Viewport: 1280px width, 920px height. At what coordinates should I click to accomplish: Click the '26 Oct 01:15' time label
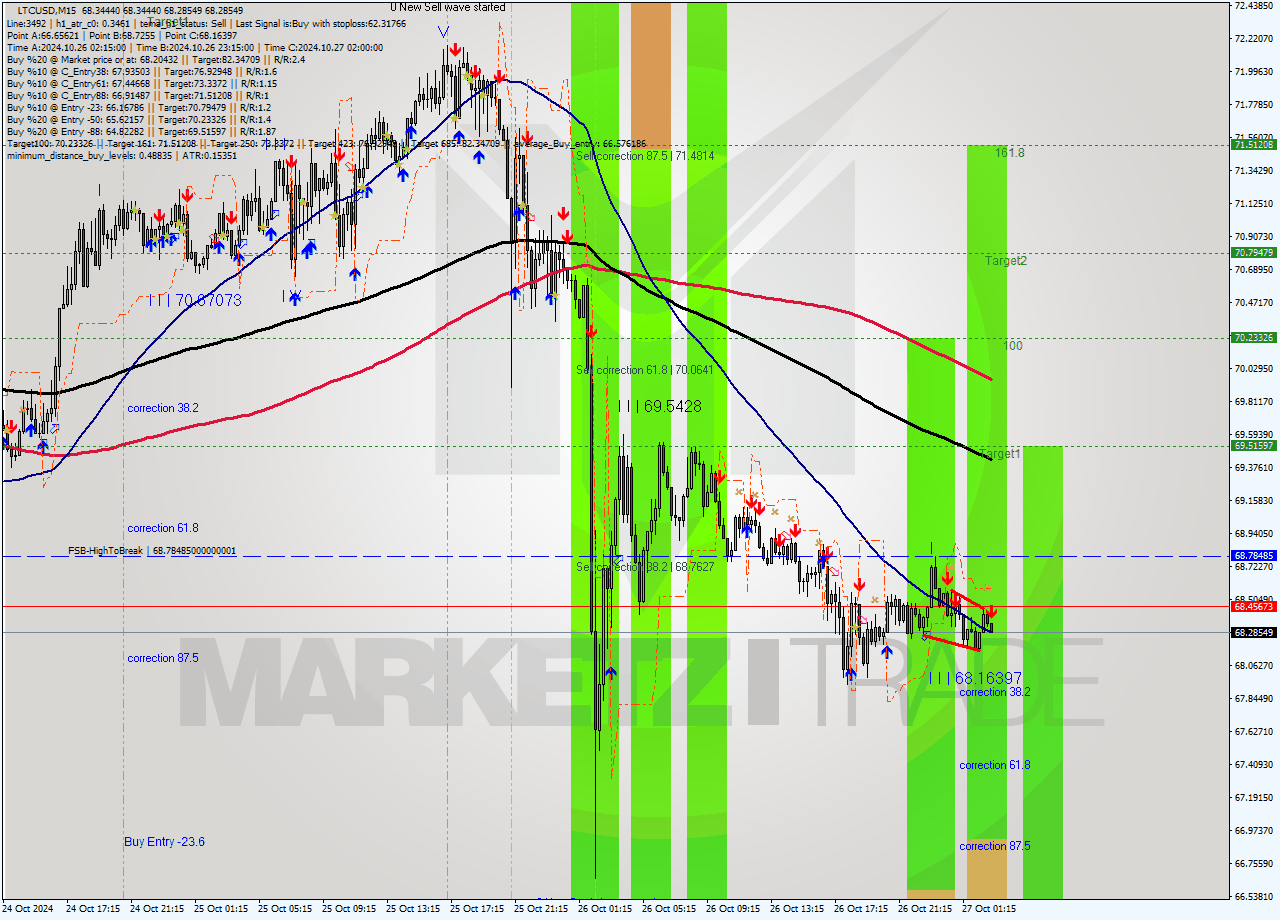(x=605, y=909)
